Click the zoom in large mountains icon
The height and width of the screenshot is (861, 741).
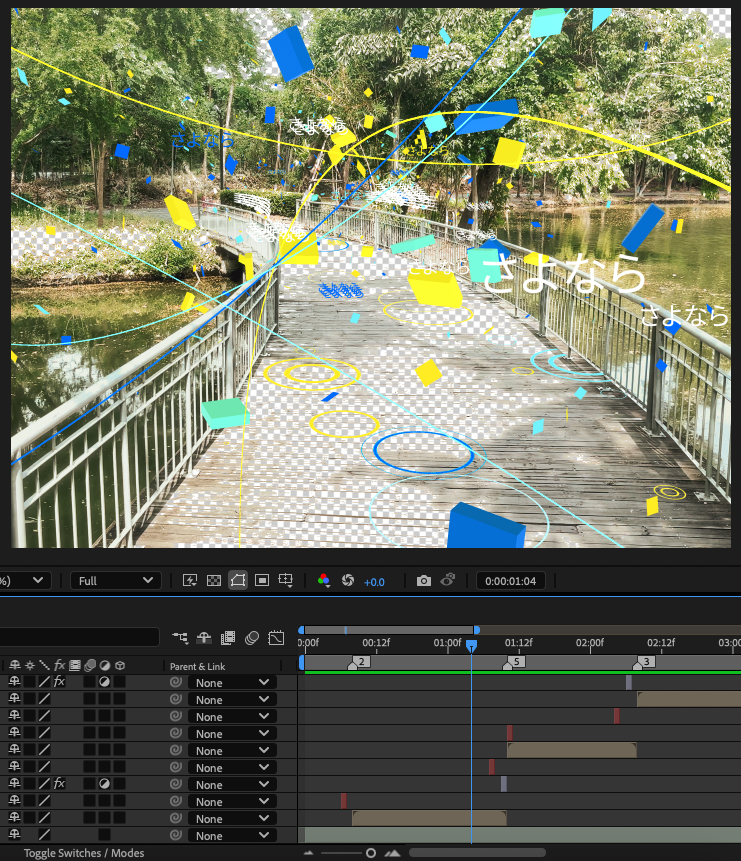tap(392, 853)
